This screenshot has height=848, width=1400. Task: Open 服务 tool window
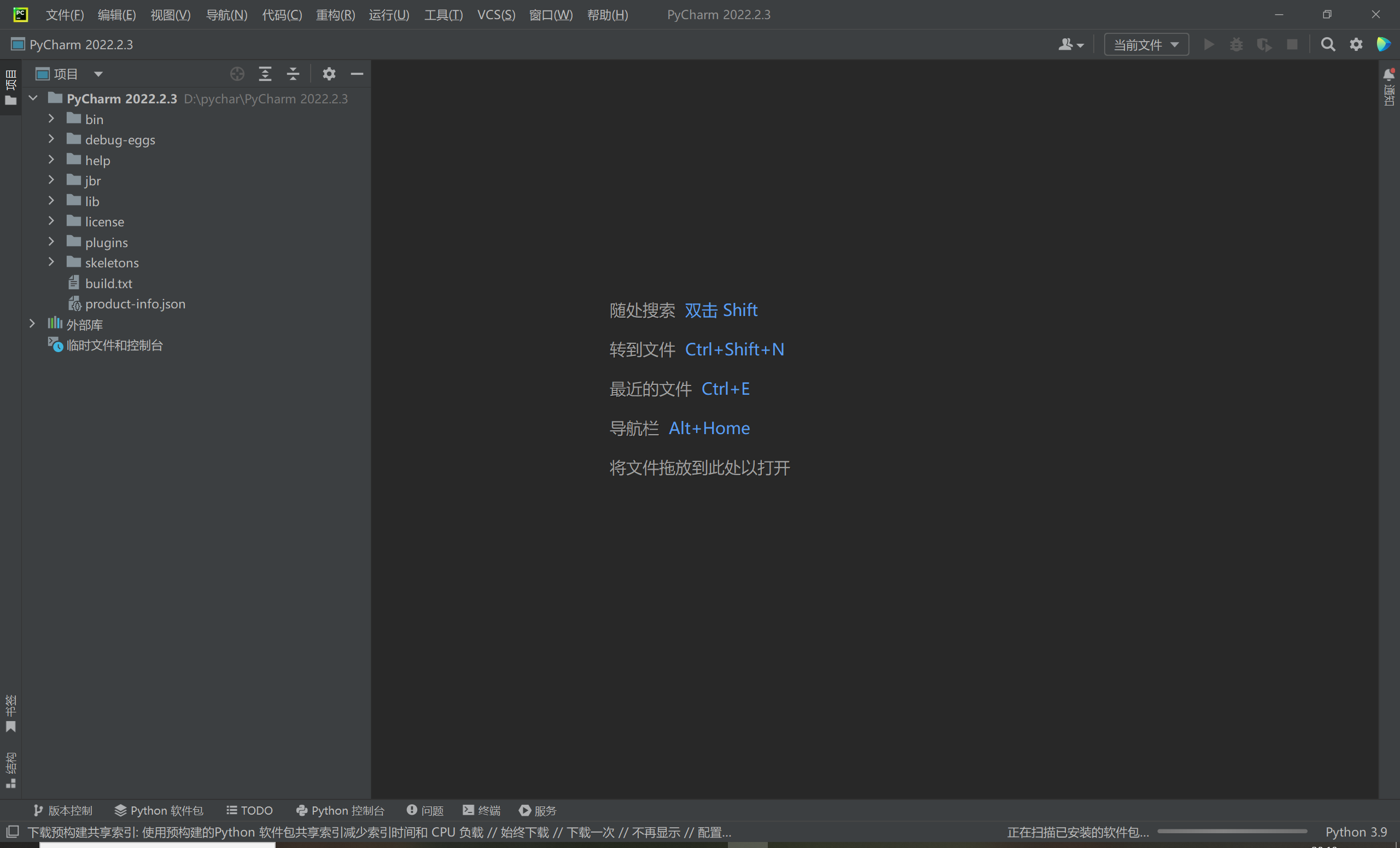pyautogui.click(x=538, y=810)
